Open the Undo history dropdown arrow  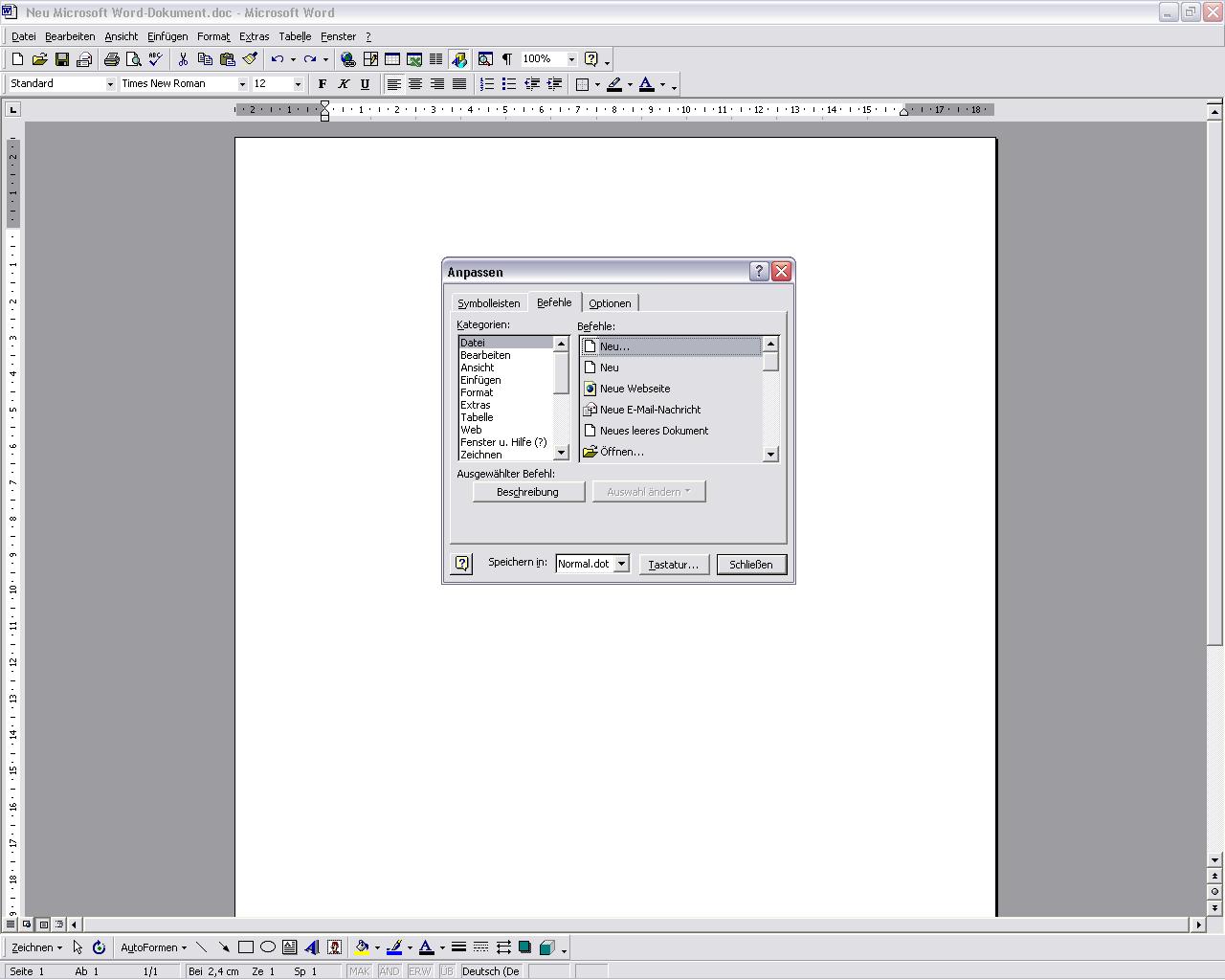(293, 59)
